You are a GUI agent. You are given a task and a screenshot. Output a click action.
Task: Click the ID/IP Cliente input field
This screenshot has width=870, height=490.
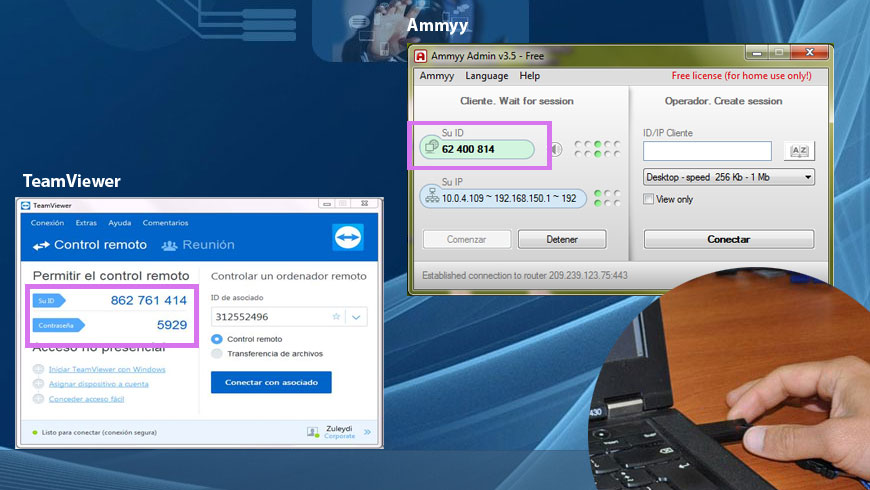pyautogui.click(x=707, y=150)
